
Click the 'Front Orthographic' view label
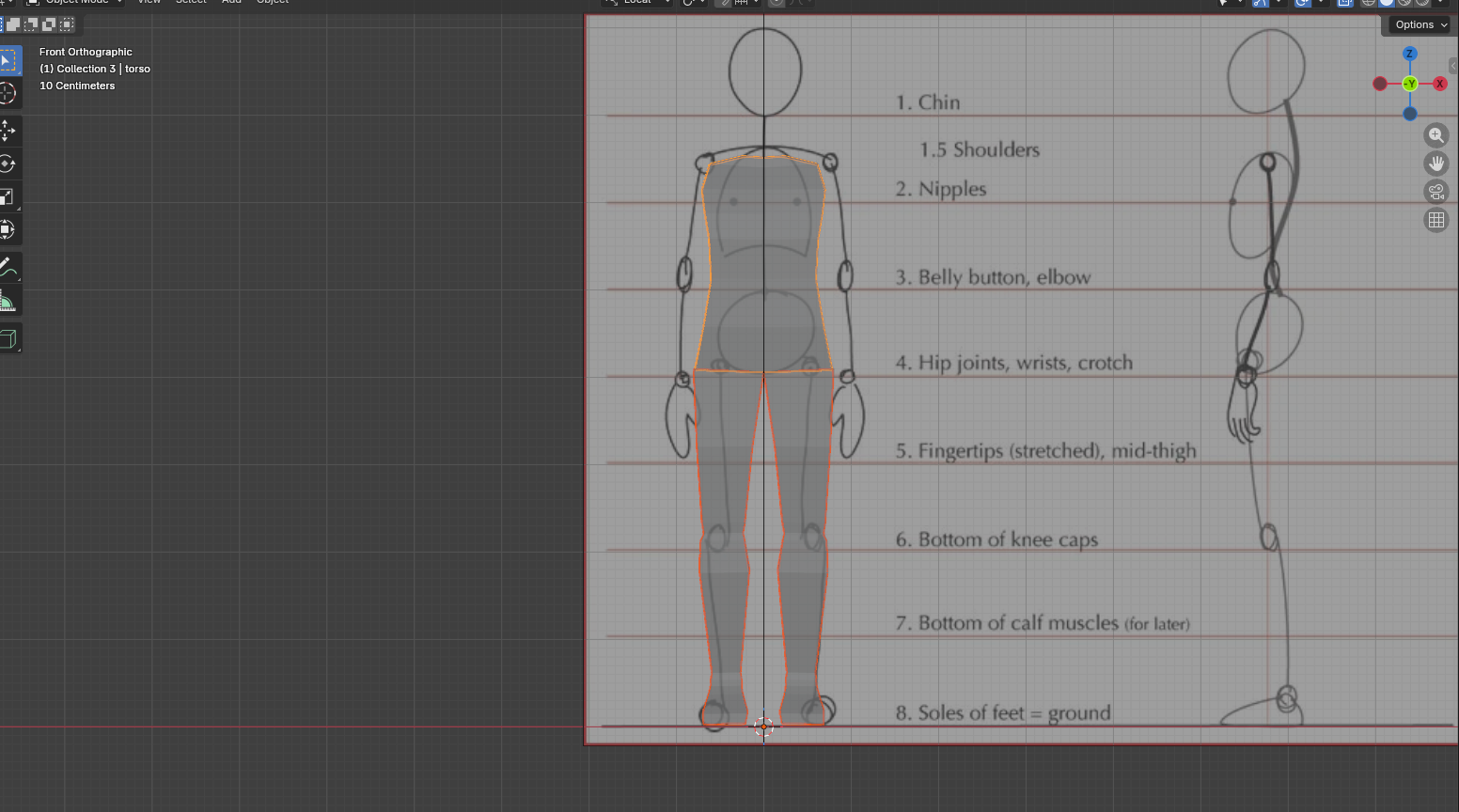coord(86,52)
